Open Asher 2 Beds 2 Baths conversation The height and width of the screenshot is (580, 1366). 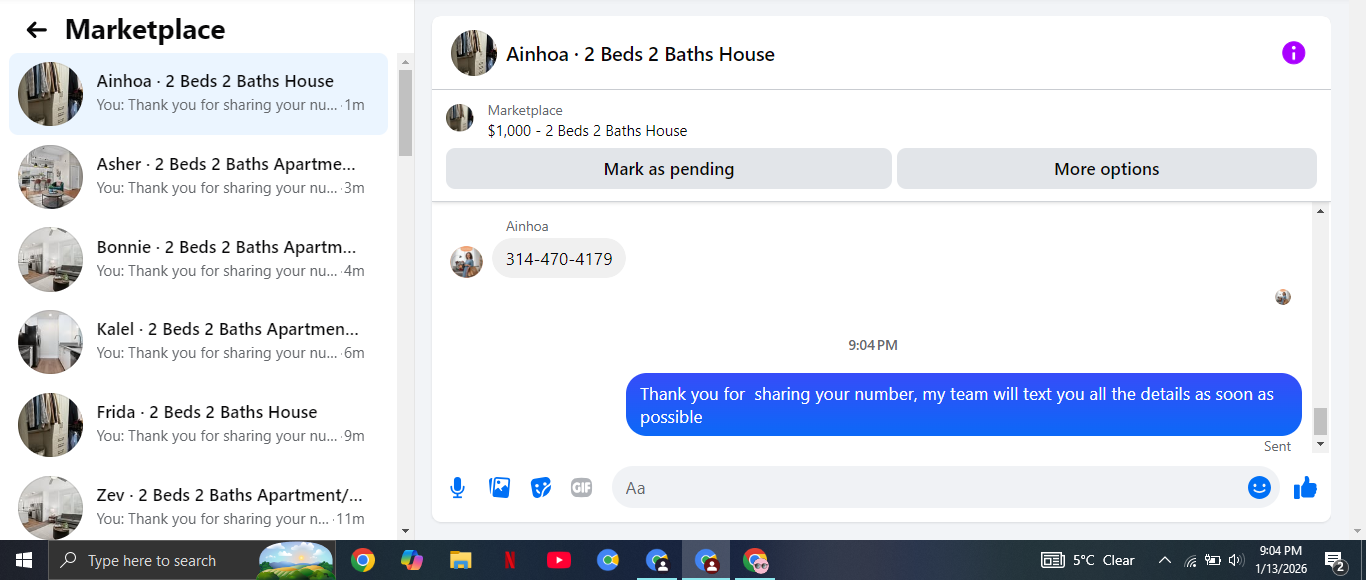tap(198, 176)
